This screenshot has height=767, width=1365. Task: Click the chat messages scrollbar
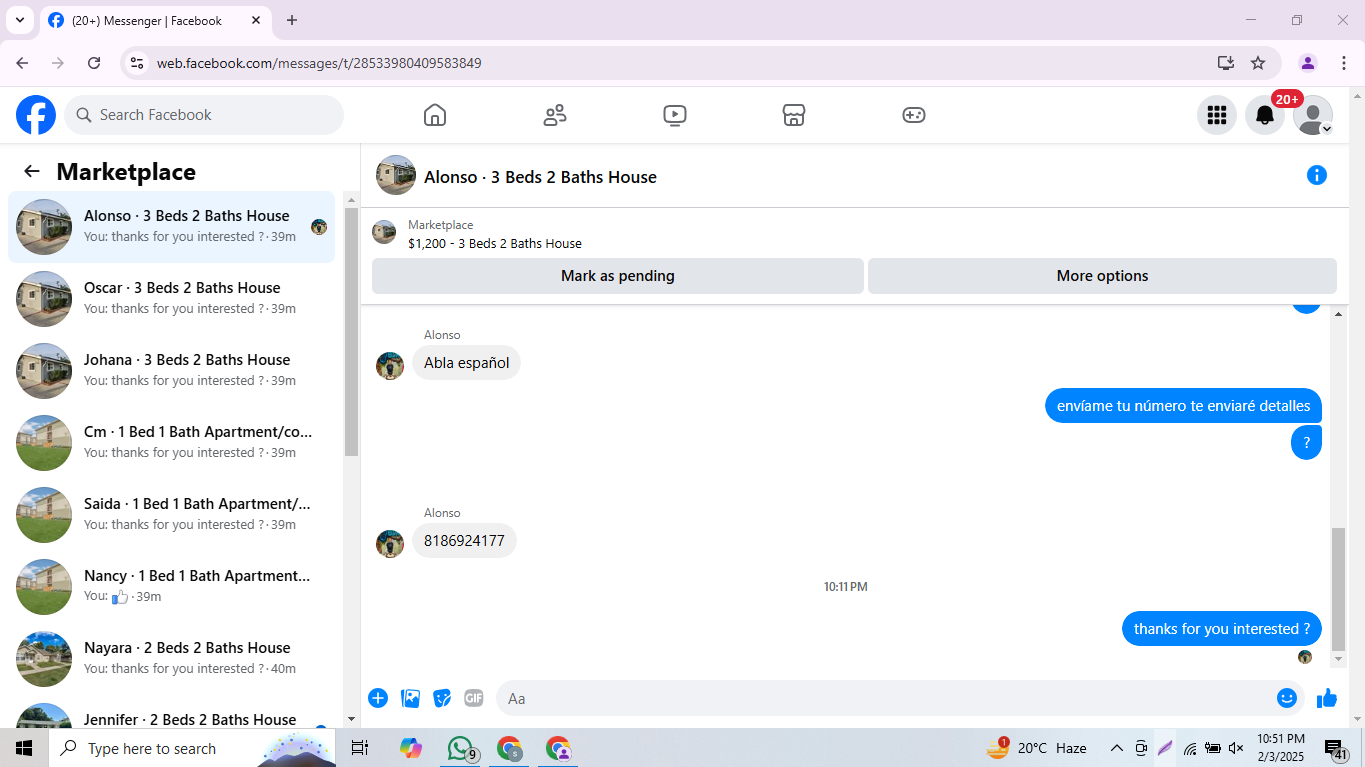point(1339,590)
